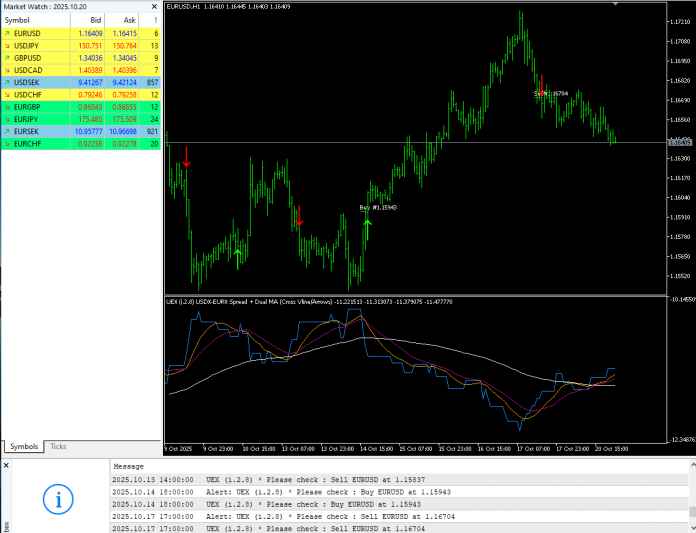Click the Message column header in the log
This screenshot has width=696, height=533.
click(x=128, y=466)
